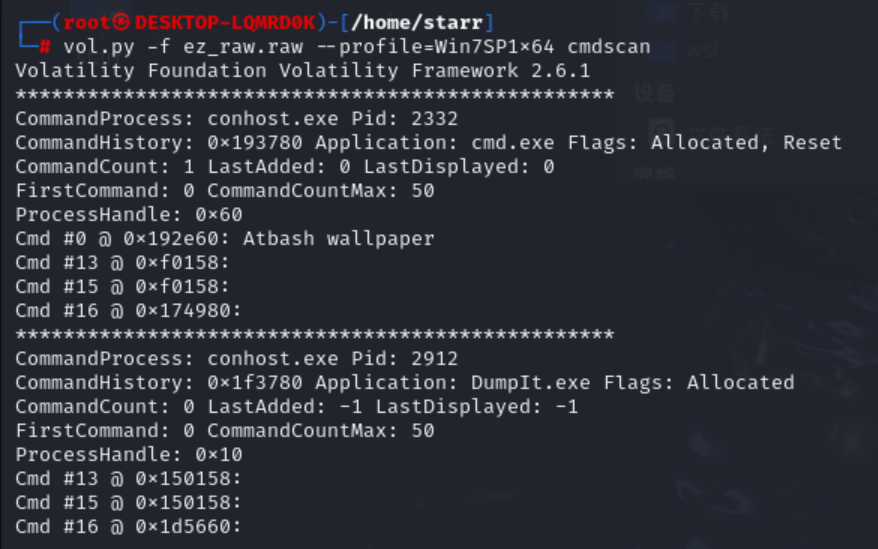Screen dimensions: 878x549
Task: Click the 'Allocated, Reset' flags text
Action: (746, 142)
